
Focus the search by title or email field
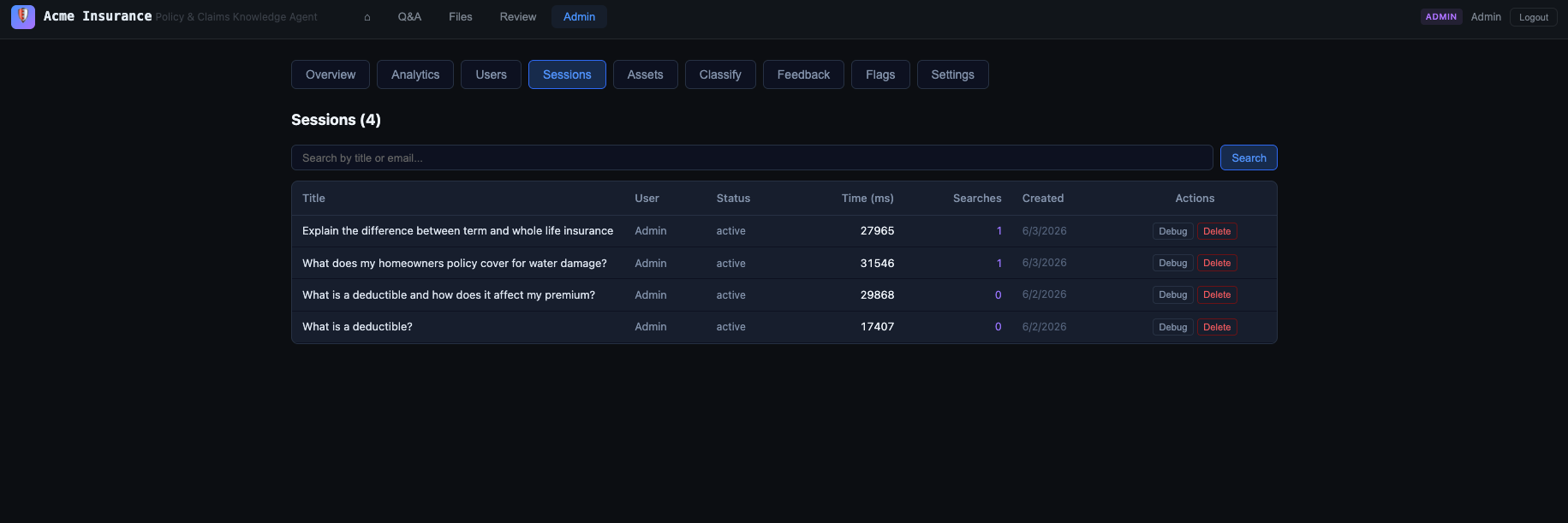coord(752,157)
